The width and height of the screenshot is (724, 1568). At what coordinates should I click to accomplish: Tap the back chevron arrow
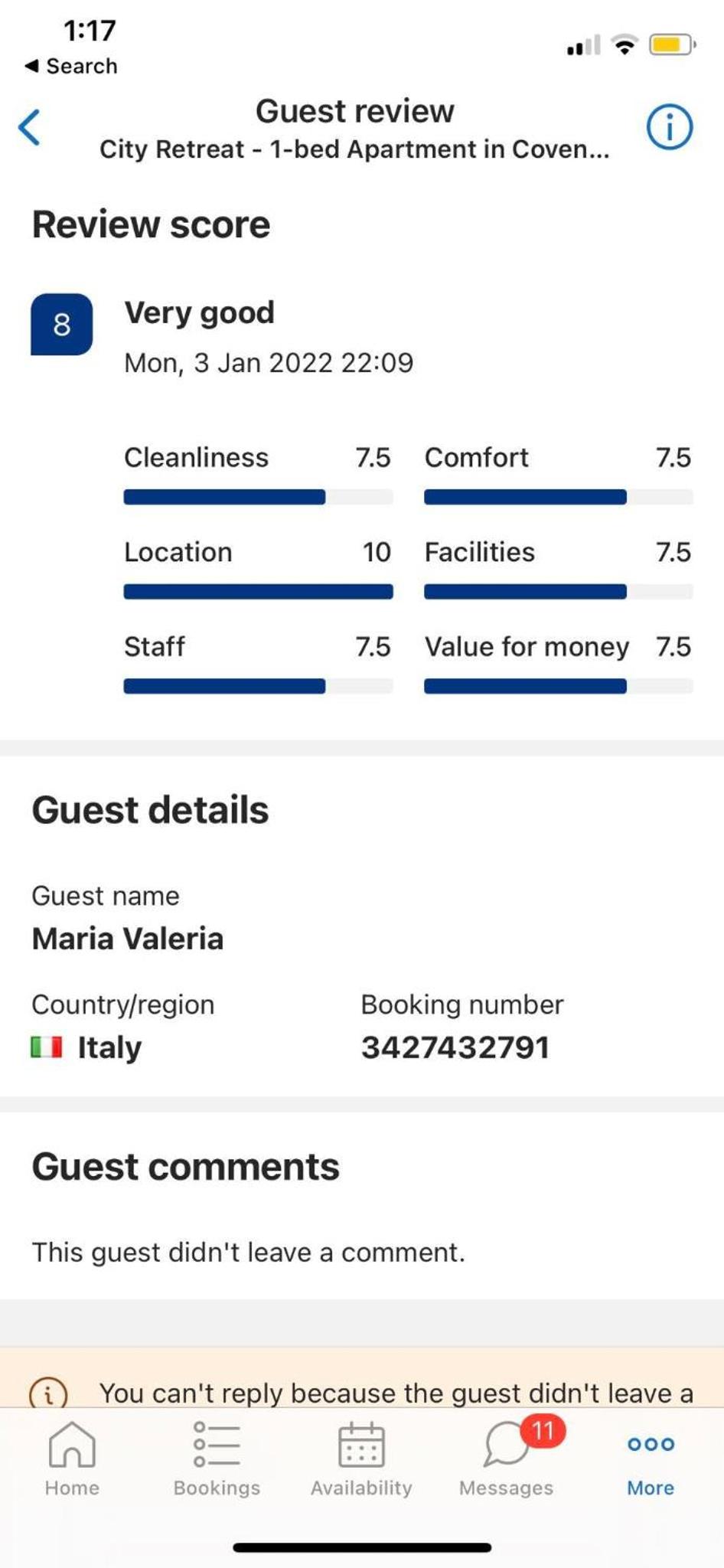(29, 127)
